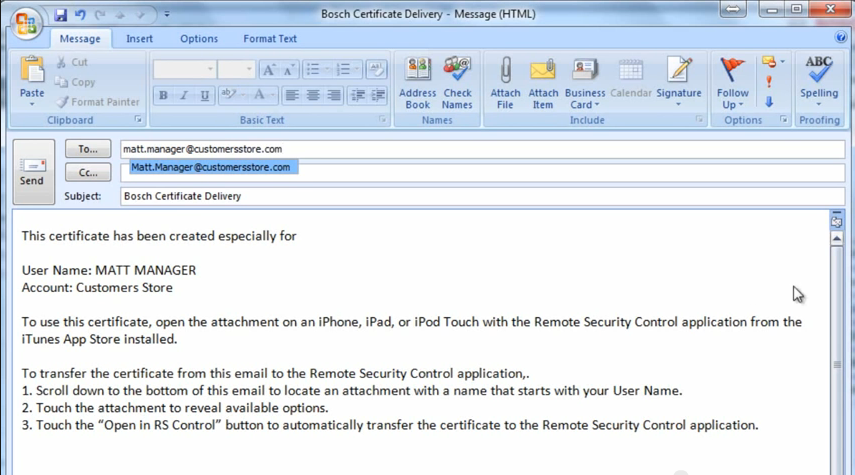Expand the Paste options arrow

click(32, 104)
